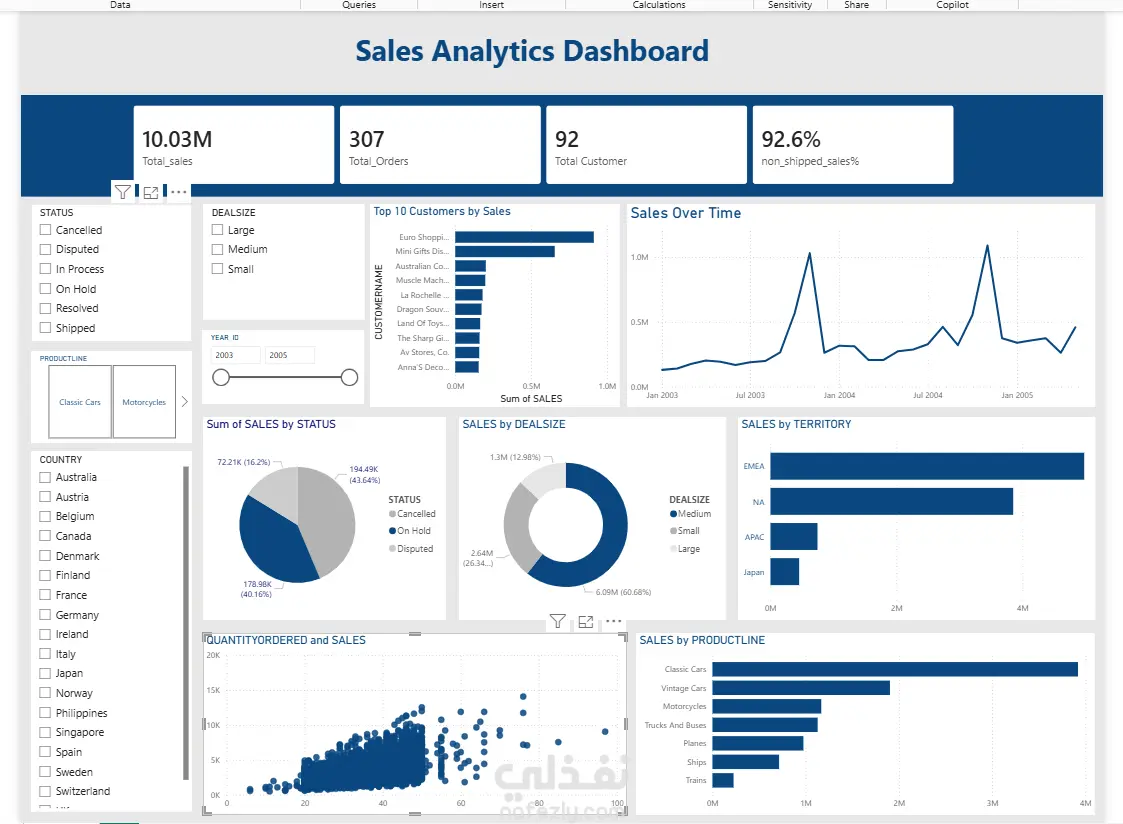Show more product lines with the right chevron
This screenshot has height=824, width=1123.
184,402
